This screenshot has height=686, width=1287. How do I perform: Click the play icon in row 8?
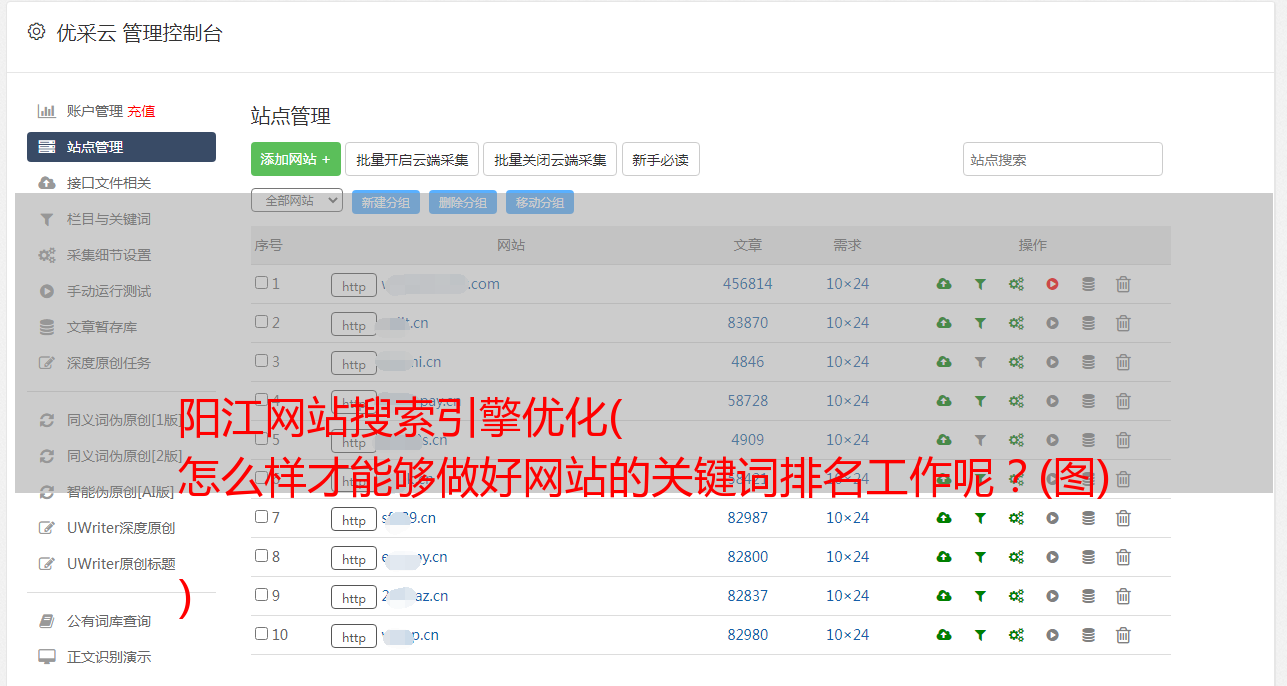[x=1052, y=557]
